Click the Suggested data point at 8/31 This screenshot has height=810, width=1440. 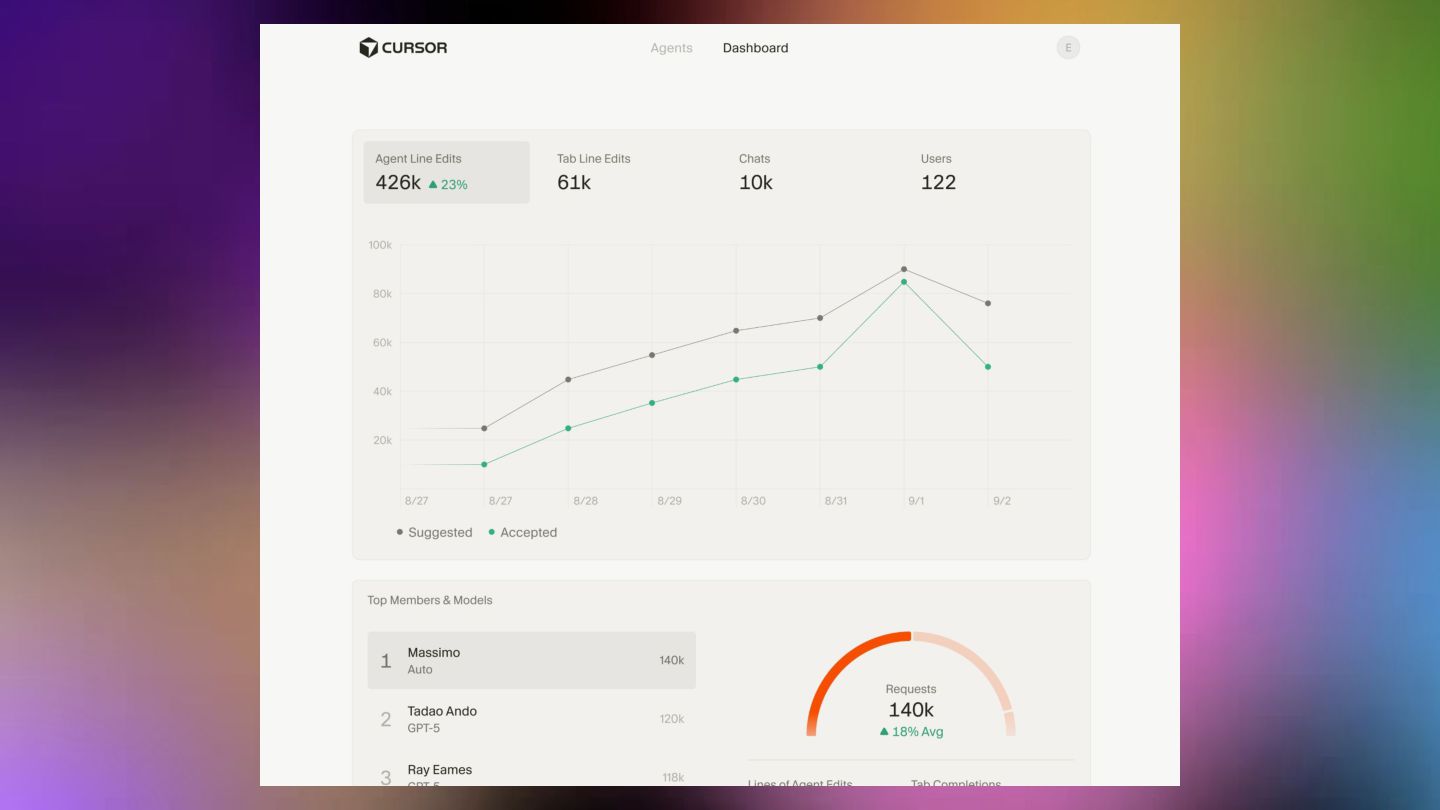click(820, 318)
